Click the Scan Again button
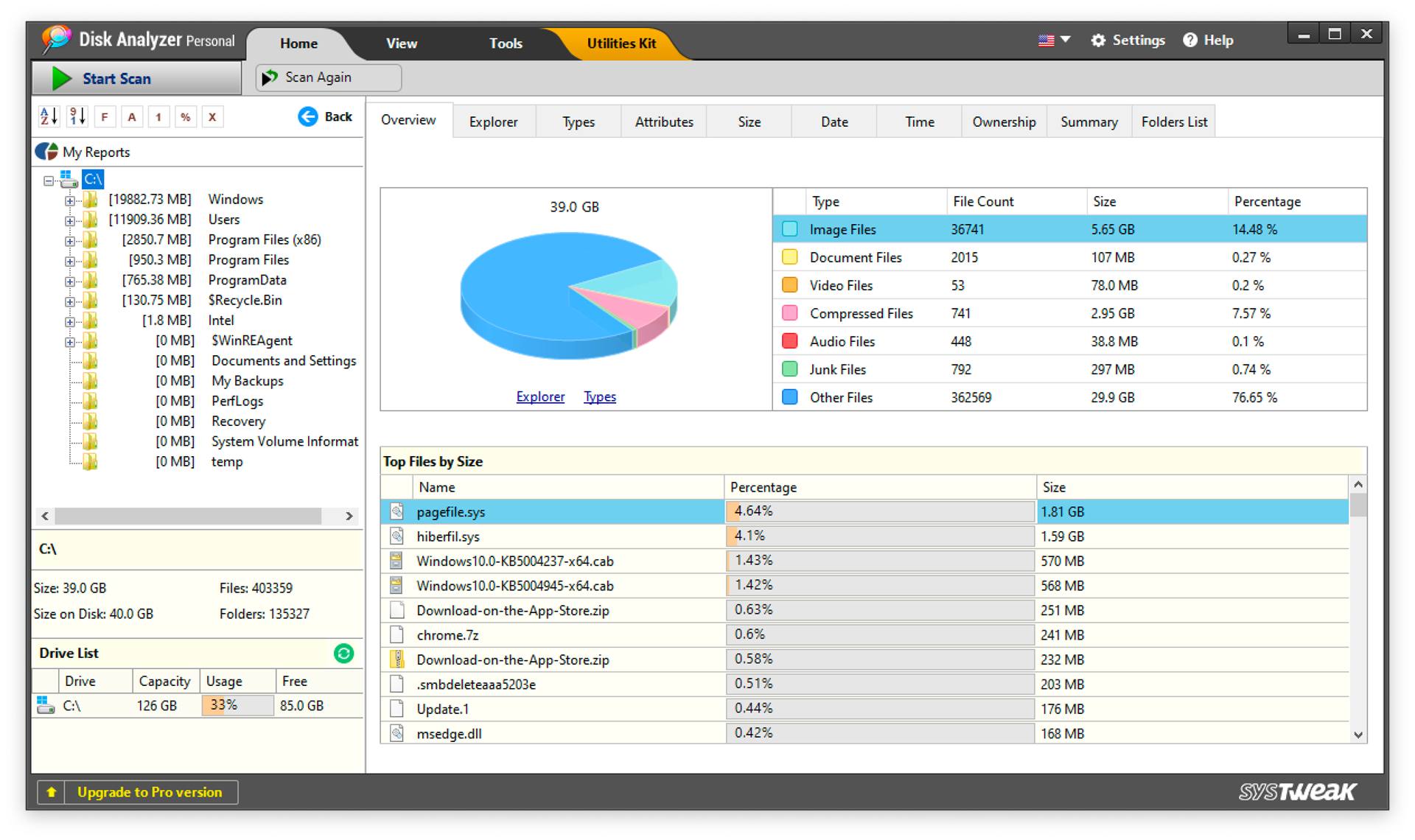Screen dimensions: 1415x840 329,77
